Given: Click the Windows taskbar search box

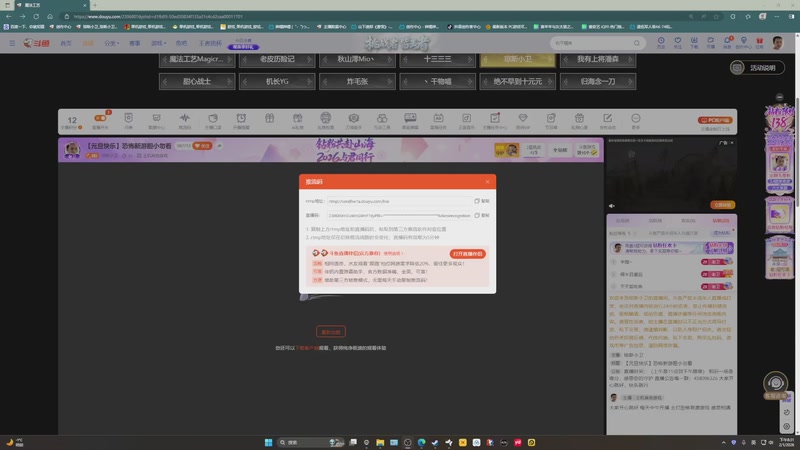Looking at the screenshot, I should coord(310,442).
